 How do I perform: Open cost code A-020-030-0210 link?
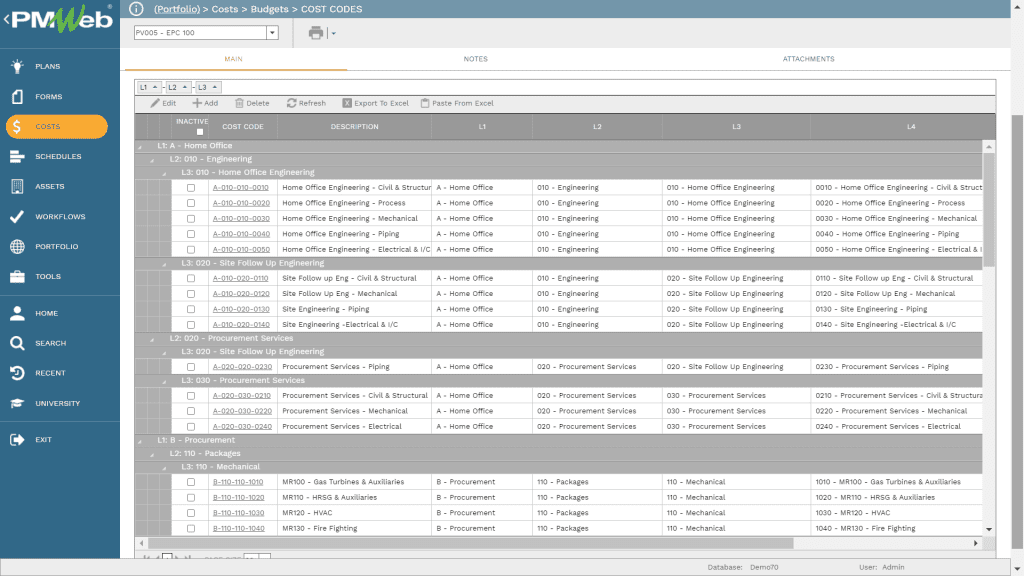click(x=242, y=396)
